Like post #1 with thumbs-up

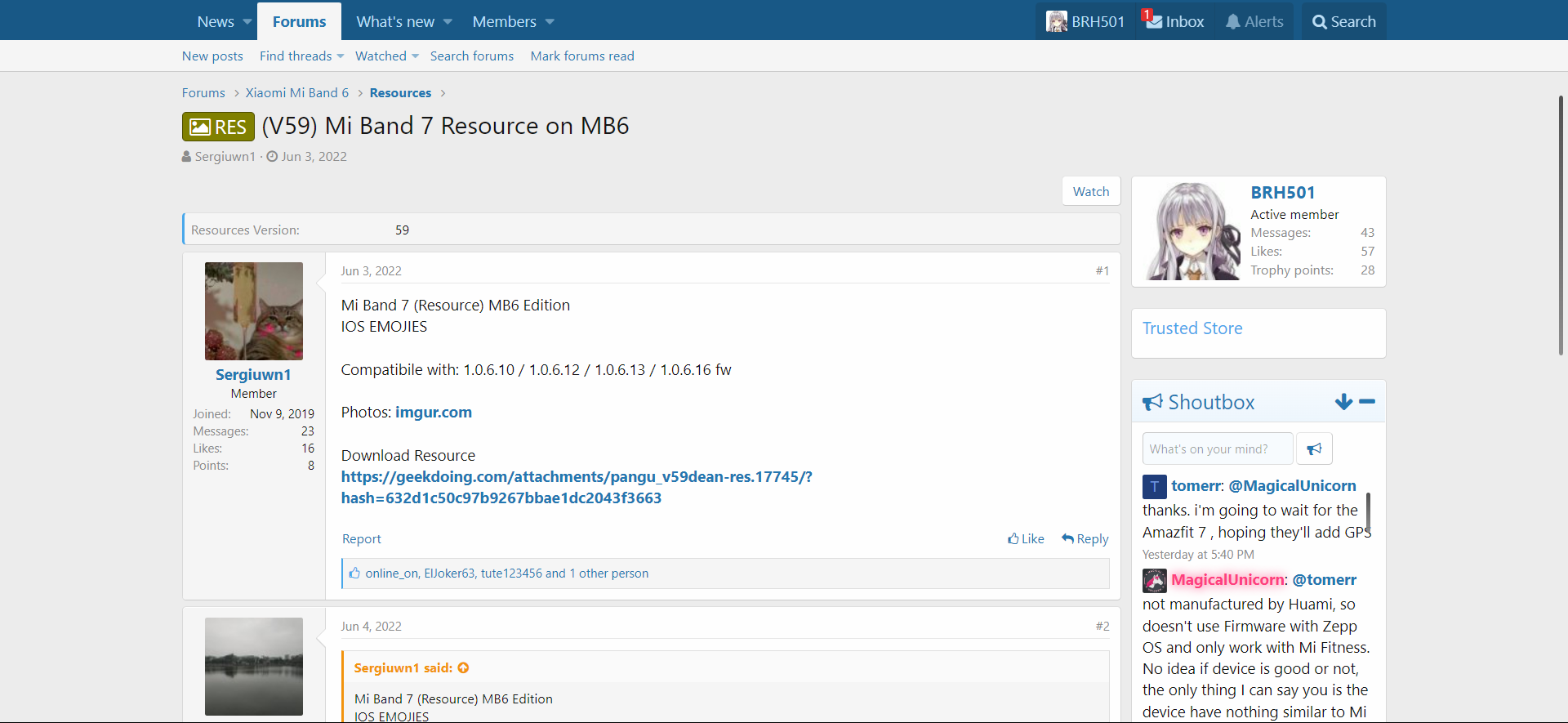1026,539
